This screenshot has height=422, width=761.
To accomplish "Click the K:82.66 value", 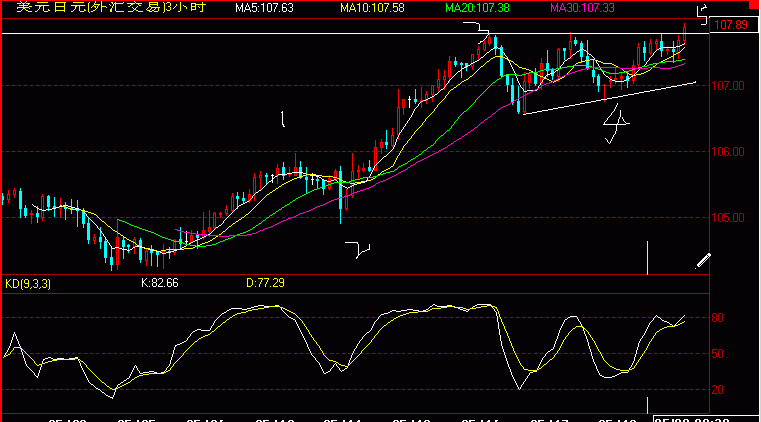I will 160,283.
